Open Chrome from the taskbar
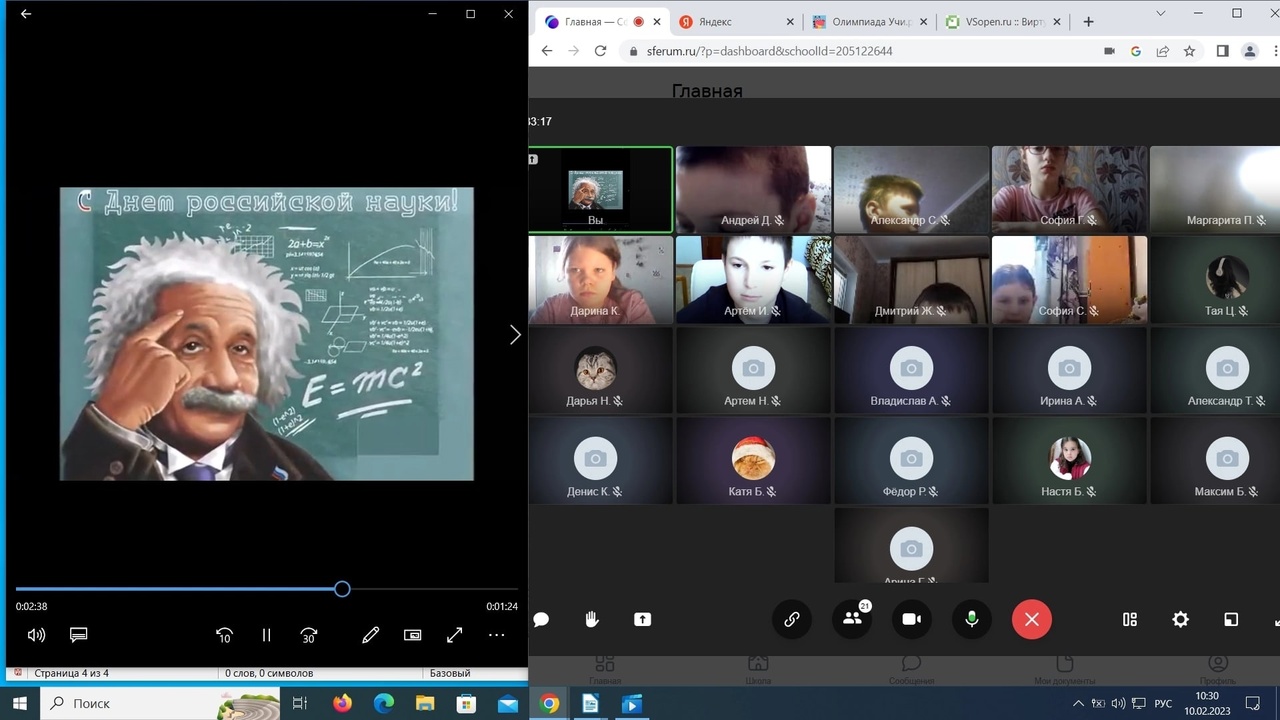 (549, 704)
